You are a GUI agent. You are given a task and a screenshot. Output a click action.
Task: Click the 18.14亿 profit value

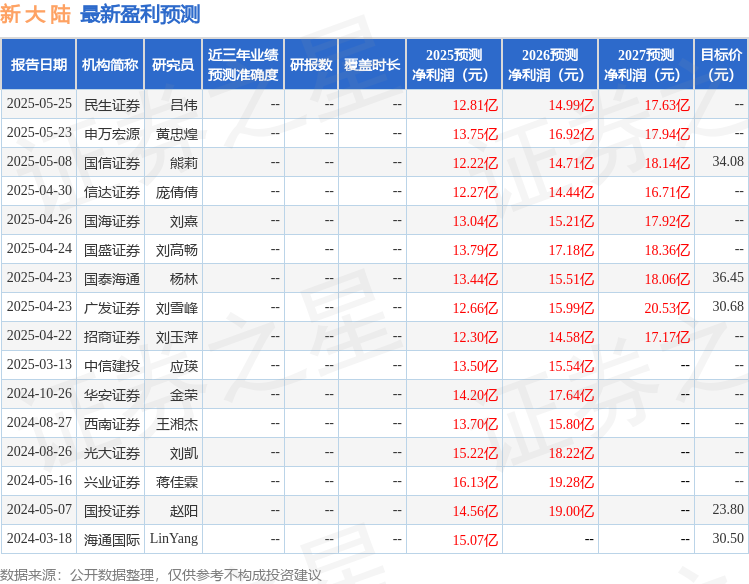click(x=667, y=163)
